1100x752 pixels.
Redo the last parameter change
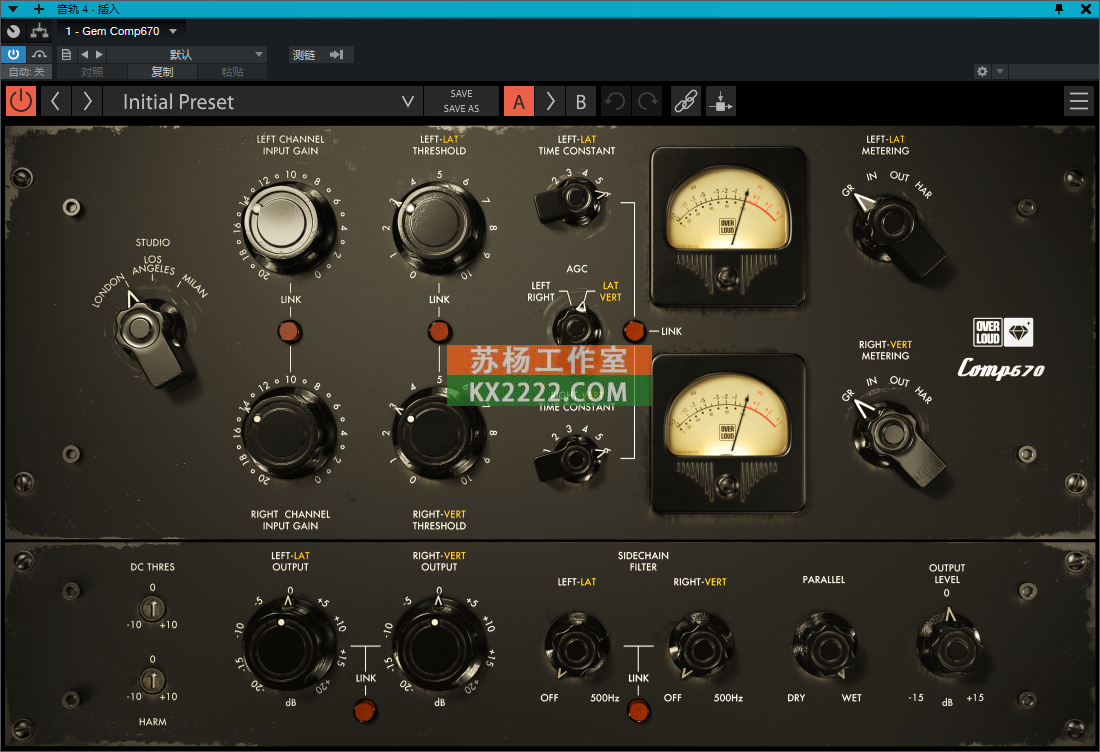(648, 101)
